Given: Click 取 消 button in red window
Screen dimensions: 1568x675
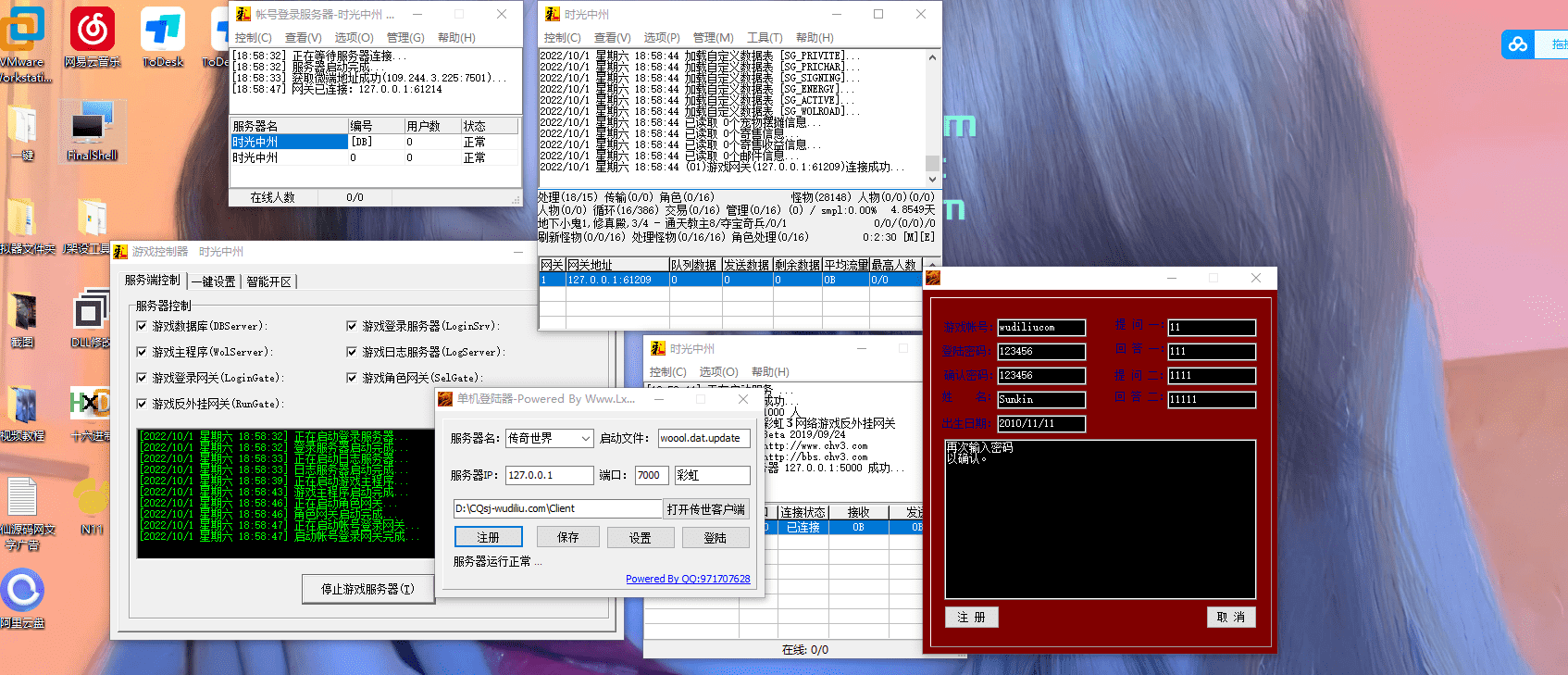Looking at the screenshot, I should tap(1231, 618).
